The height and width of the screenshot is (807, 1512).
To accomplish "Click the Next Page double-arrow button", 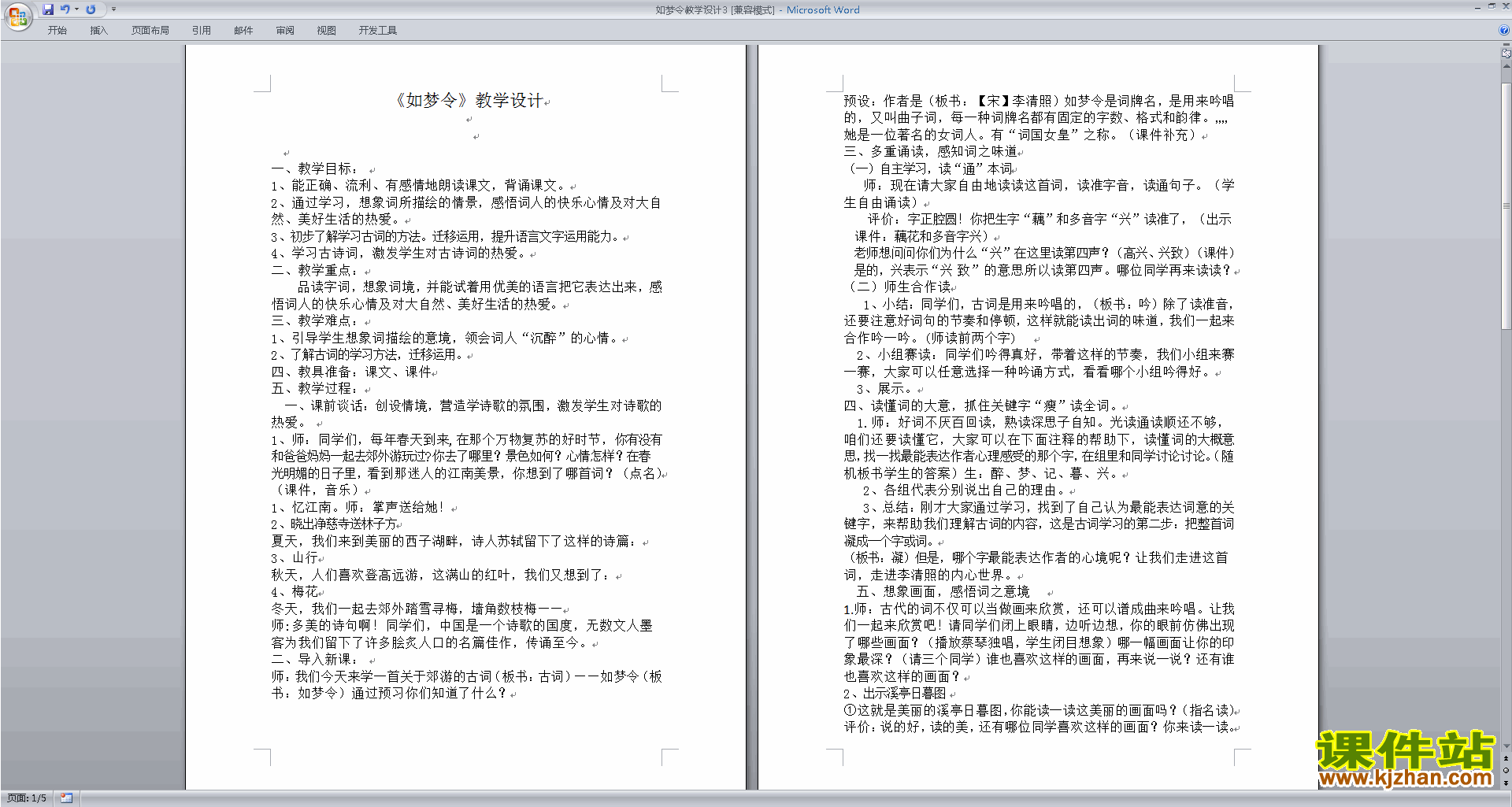I will [1506, 783].
